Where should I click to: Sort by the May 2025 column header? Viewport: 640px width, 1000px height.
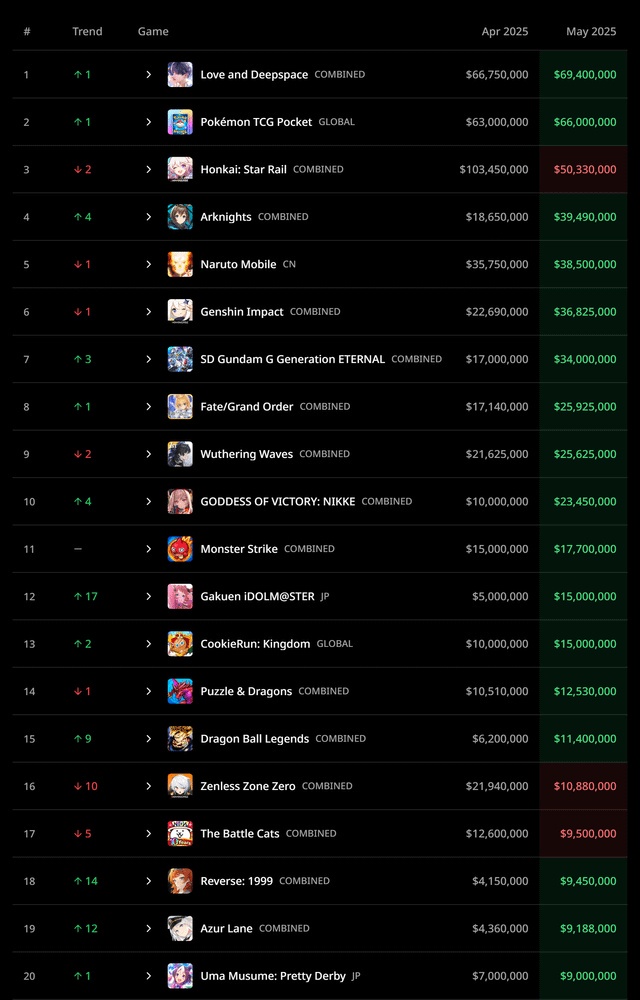click(x=591, y=32)
